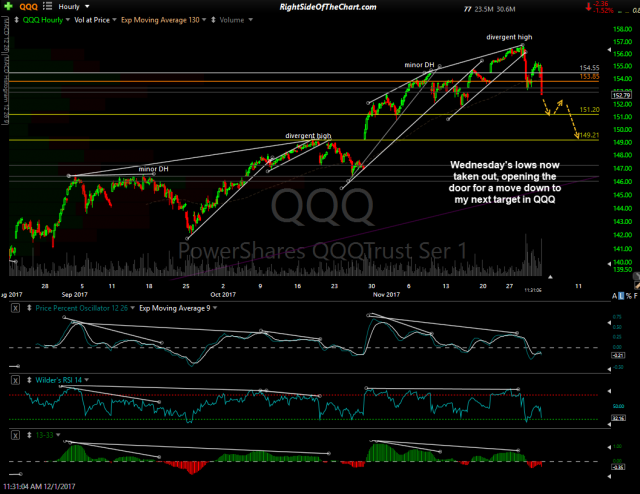Click the QQQ ticker symbol field
The width and height of the screenshot is (640, 494).
point(29,7)
